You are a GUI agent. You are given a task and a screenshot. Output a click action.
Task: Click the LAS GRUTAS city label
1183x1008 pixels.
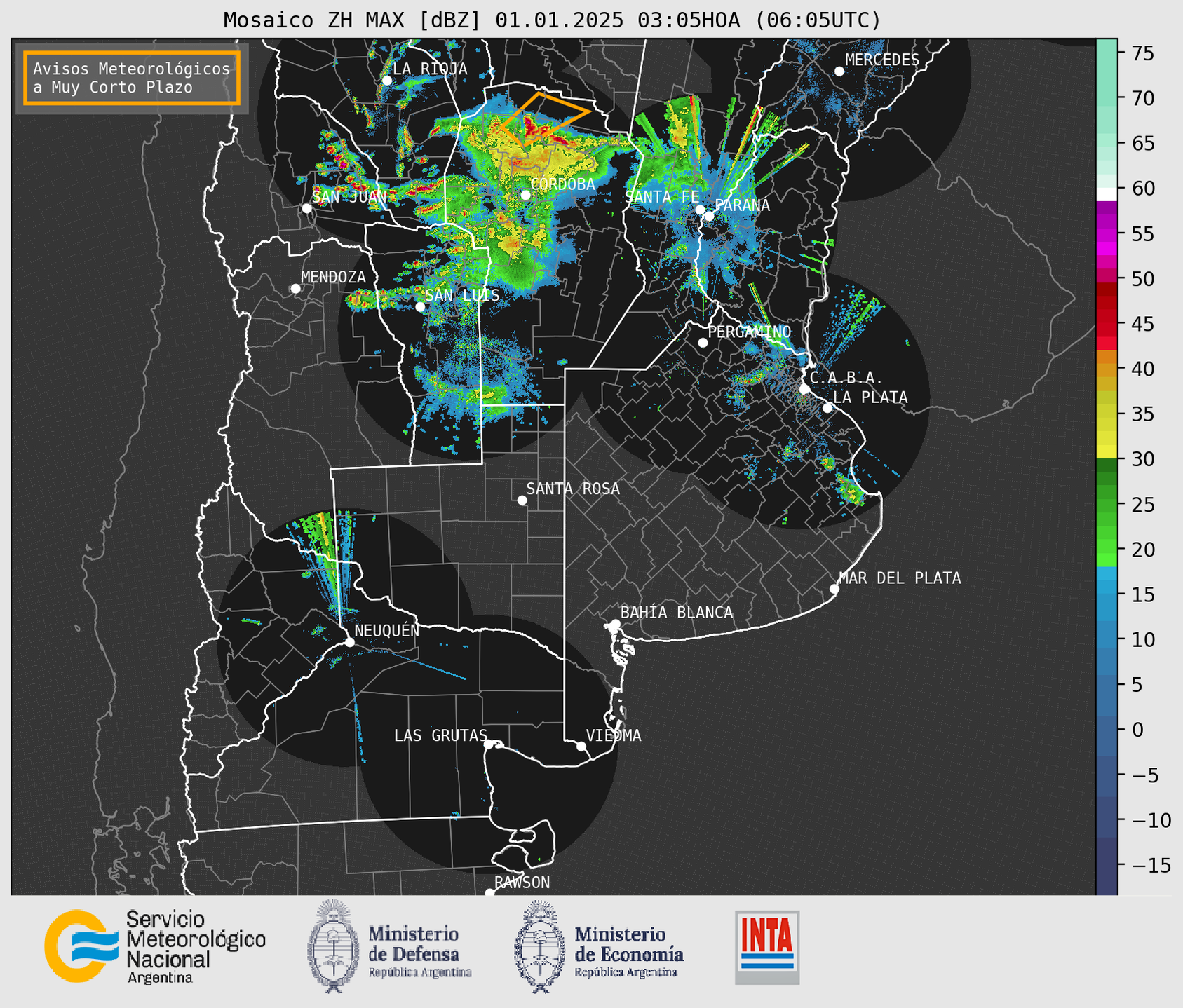click(440, 735)
